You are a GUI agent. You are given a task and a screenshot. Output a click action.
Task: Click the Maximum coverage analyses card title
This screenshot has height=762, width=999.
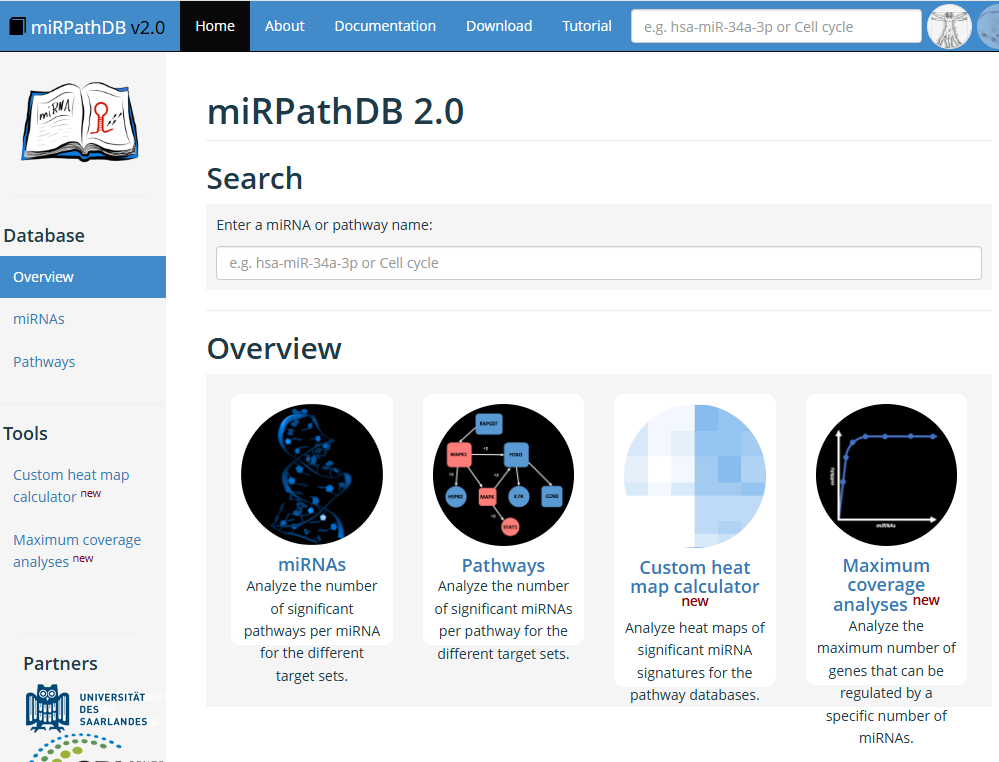(x=885, y=585)
